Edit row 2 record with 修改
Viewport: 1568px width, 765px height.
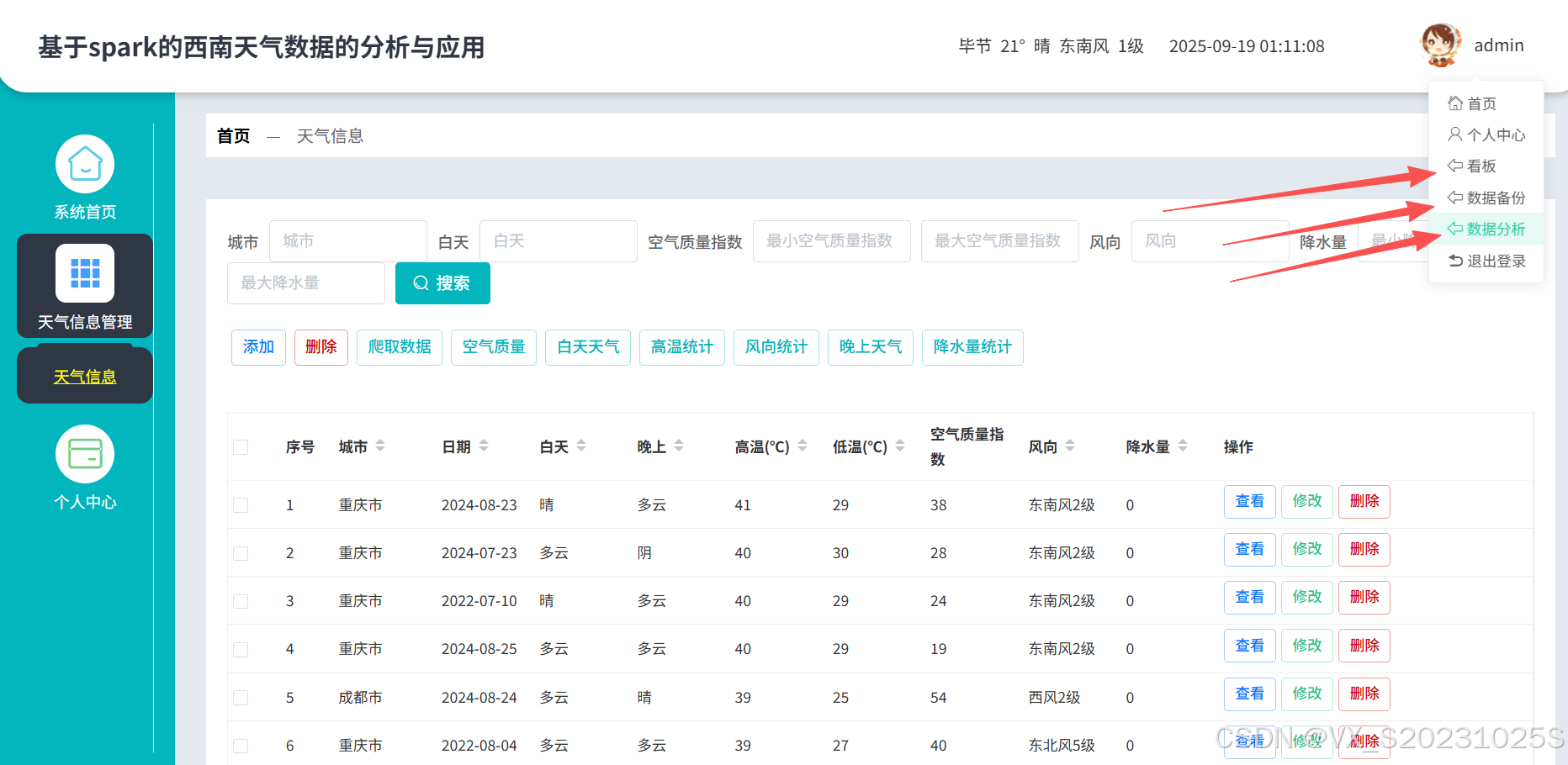click(1307, 550)
